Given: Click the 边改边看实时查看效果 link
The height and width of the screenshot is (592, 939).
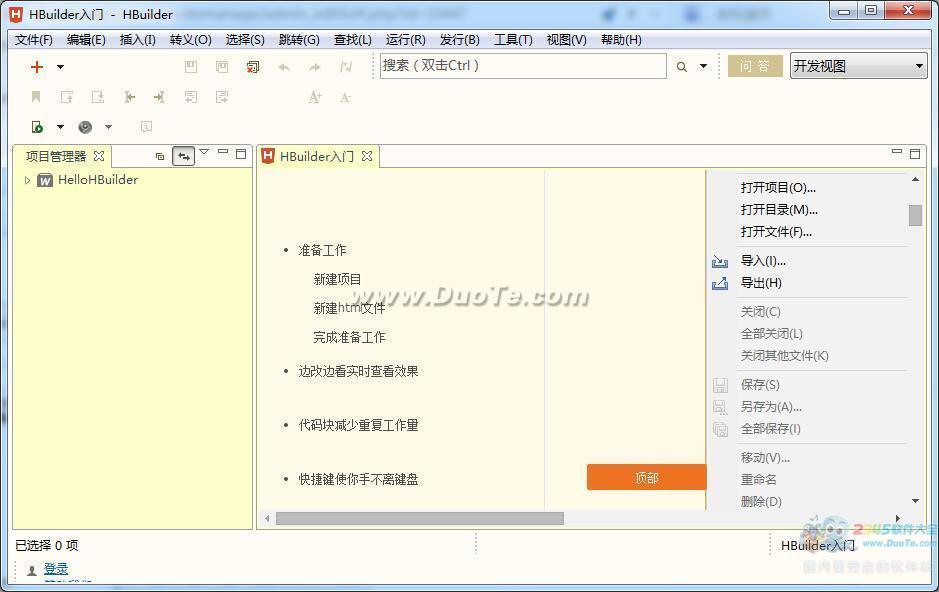Looking at the screenshot, I should coord(358,371).
